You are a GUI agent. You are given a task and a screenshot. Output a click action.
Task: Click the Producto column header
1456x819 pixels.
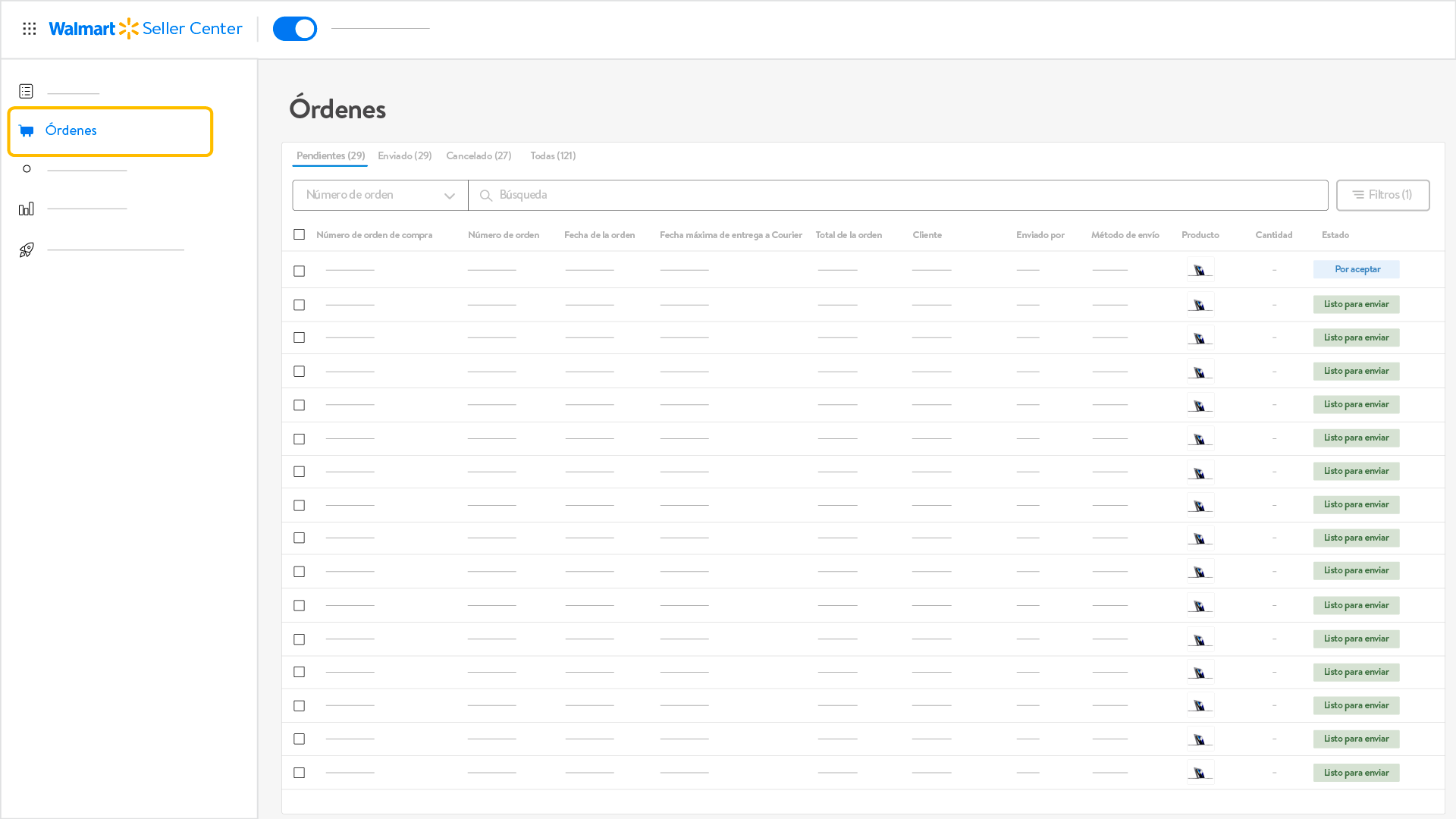tap(1200, 235)
